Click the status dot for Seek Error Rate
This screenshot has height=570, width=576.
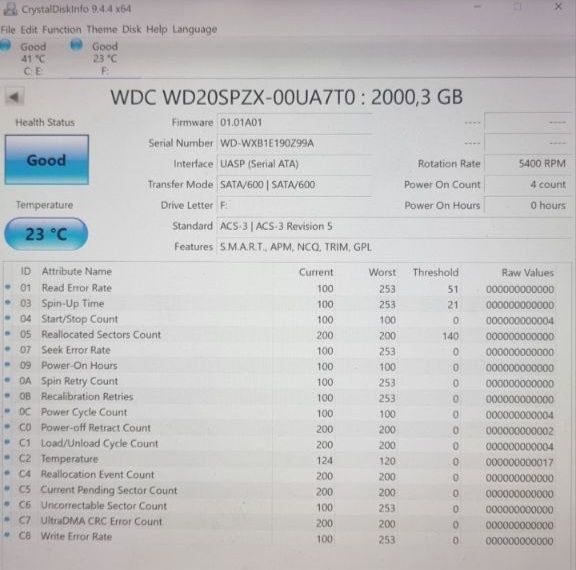[x=7, y=349]
